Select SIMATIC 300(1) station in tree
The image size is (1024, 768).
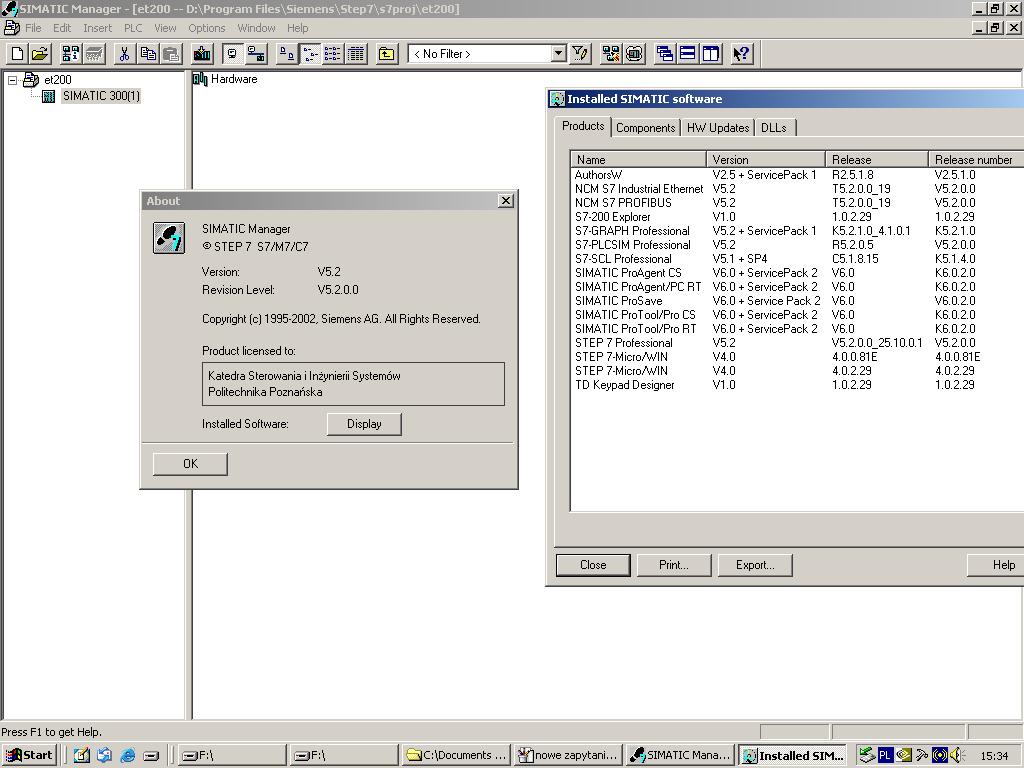[x=101, y=96]
